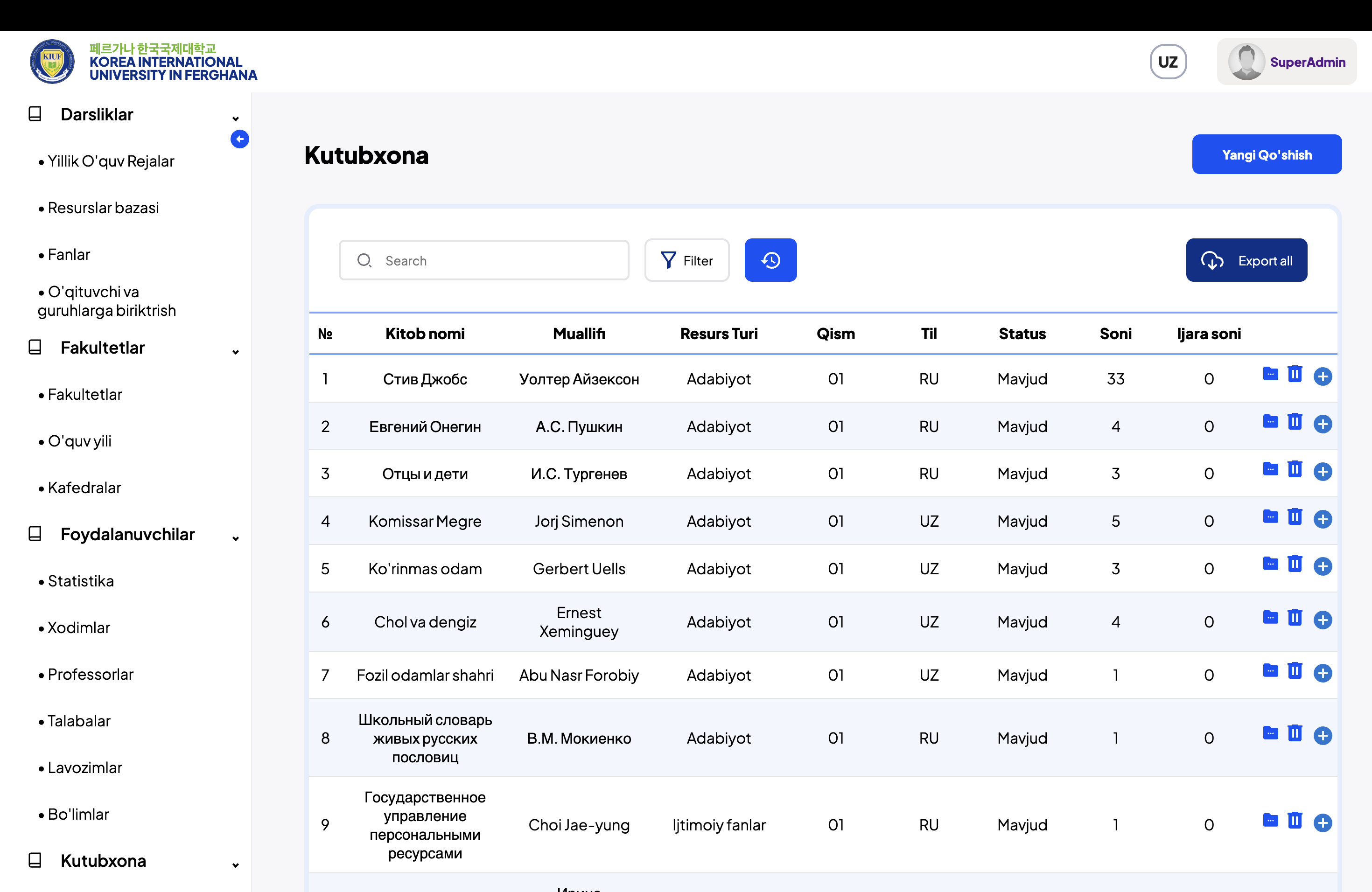The image size is (1372, 892).
Task: Click the search magnifier icon
Action: point(364,260)
